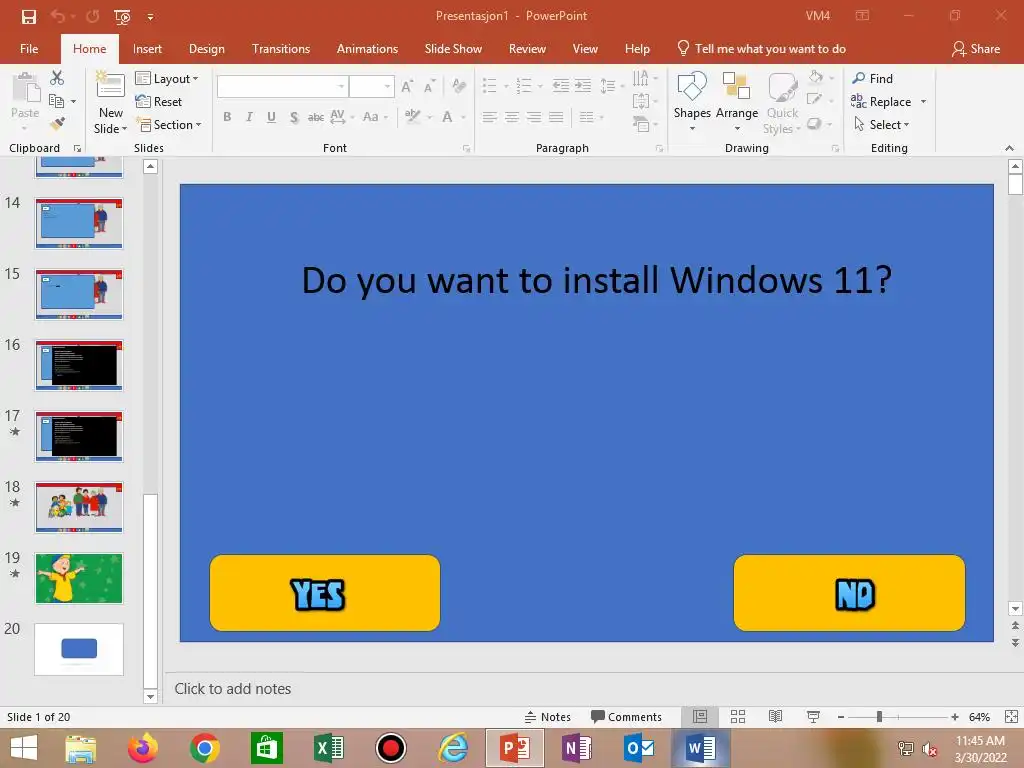Open Convert to SmartArt icon

641,123
